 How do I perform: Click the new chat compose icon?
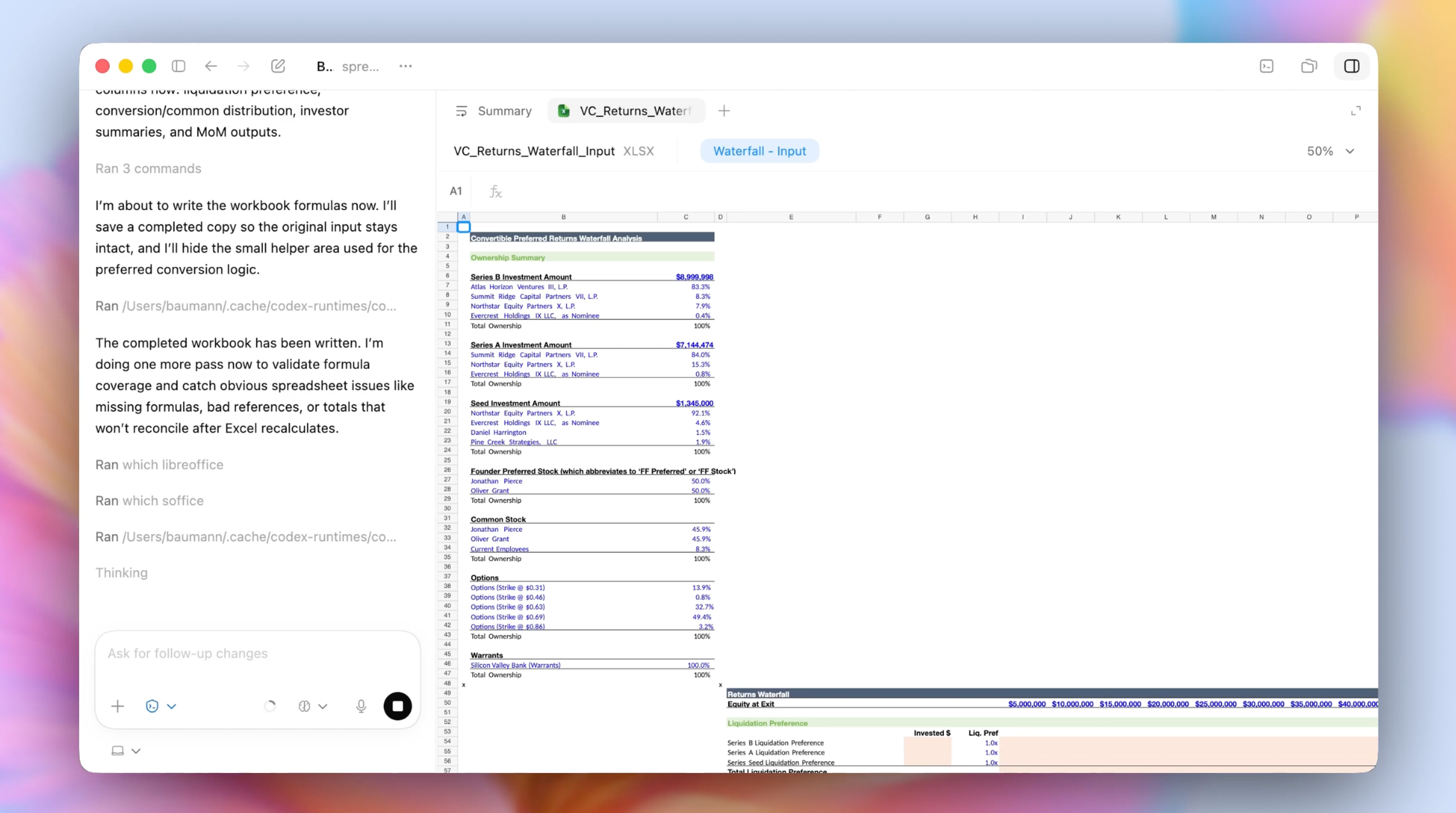[x=278, y=66]
